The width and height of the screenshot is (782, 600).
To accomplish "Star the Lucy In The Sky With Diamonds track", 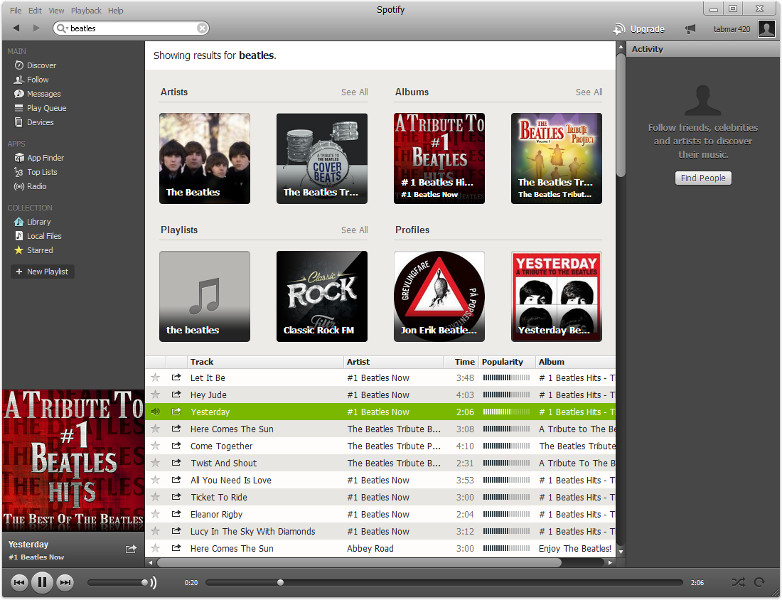I will [155, 531].
